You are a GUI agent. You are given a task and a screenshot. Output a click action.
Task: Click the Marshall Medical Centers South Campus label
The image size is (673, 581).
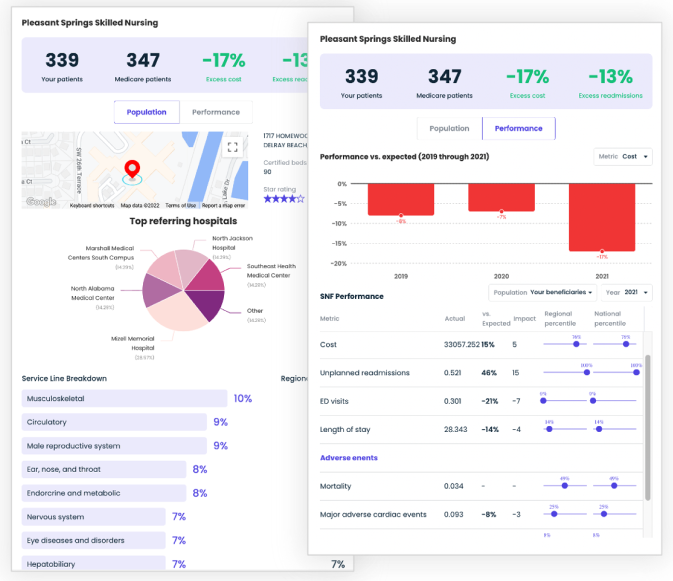pos(101,253)
